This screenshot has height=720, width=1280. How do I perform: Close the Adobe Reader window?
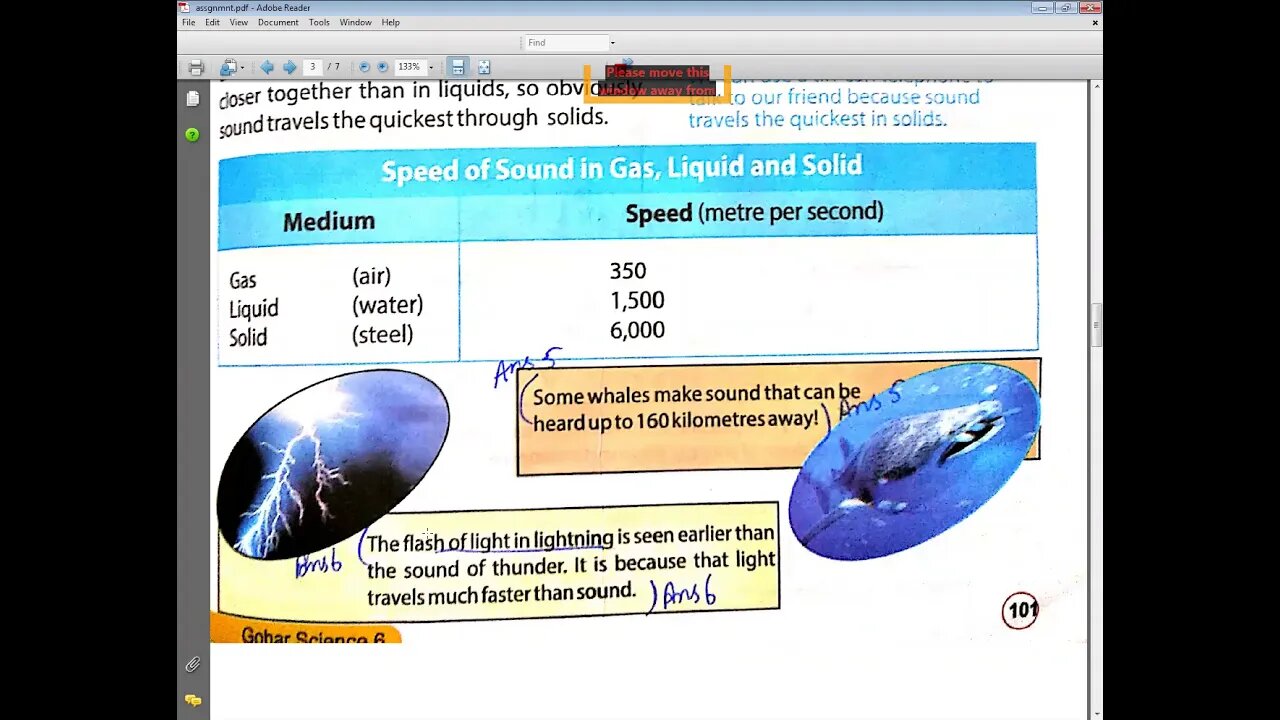point(1088,7)
